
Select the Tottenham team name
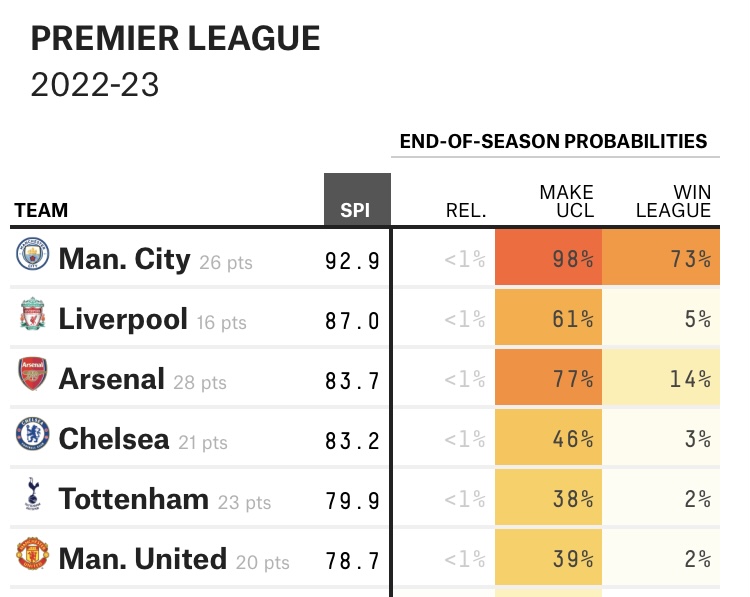click(x=133, y=498)
